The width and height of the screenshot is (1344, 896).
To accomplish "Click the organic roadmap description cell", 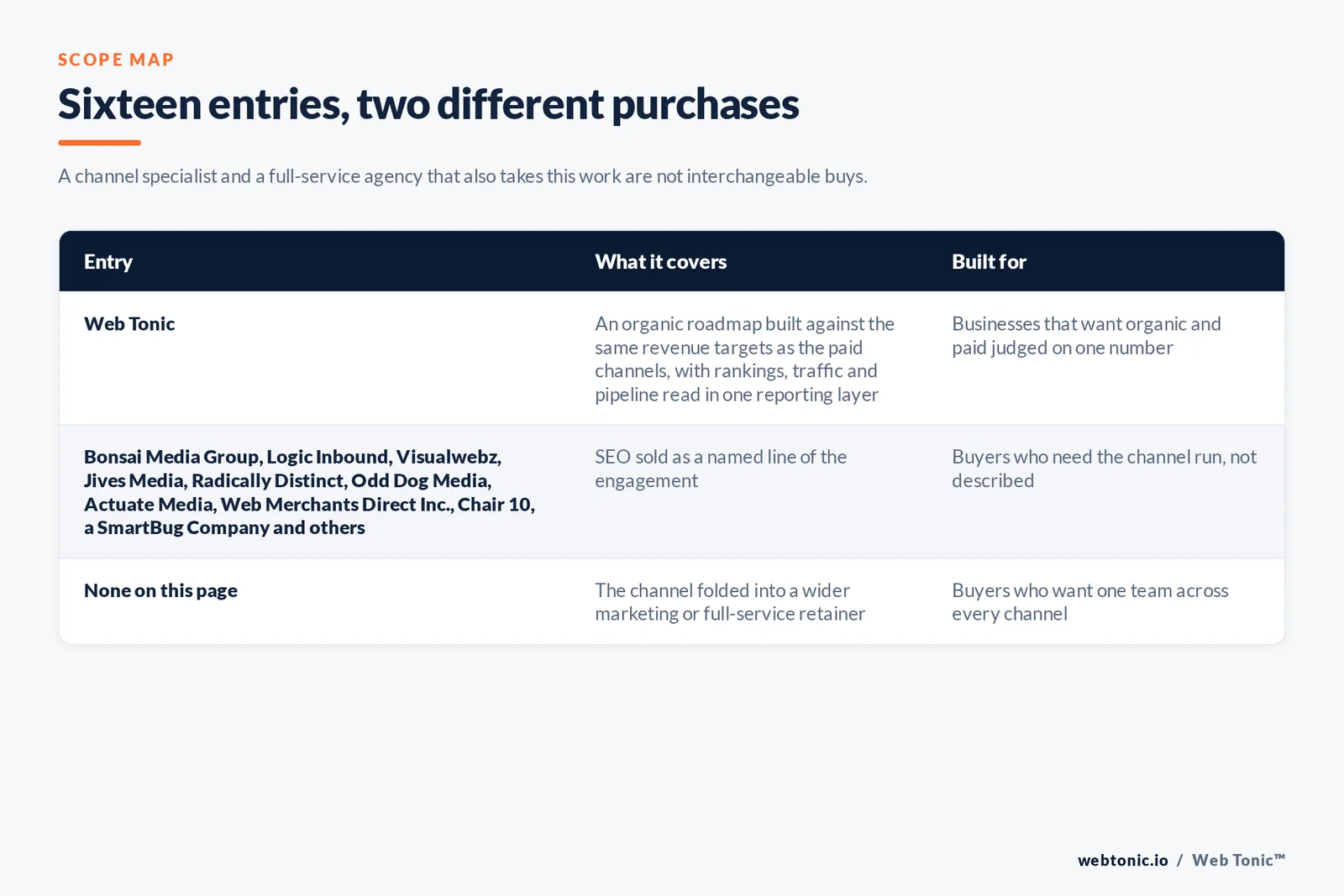I will click(x=745, y=359).
